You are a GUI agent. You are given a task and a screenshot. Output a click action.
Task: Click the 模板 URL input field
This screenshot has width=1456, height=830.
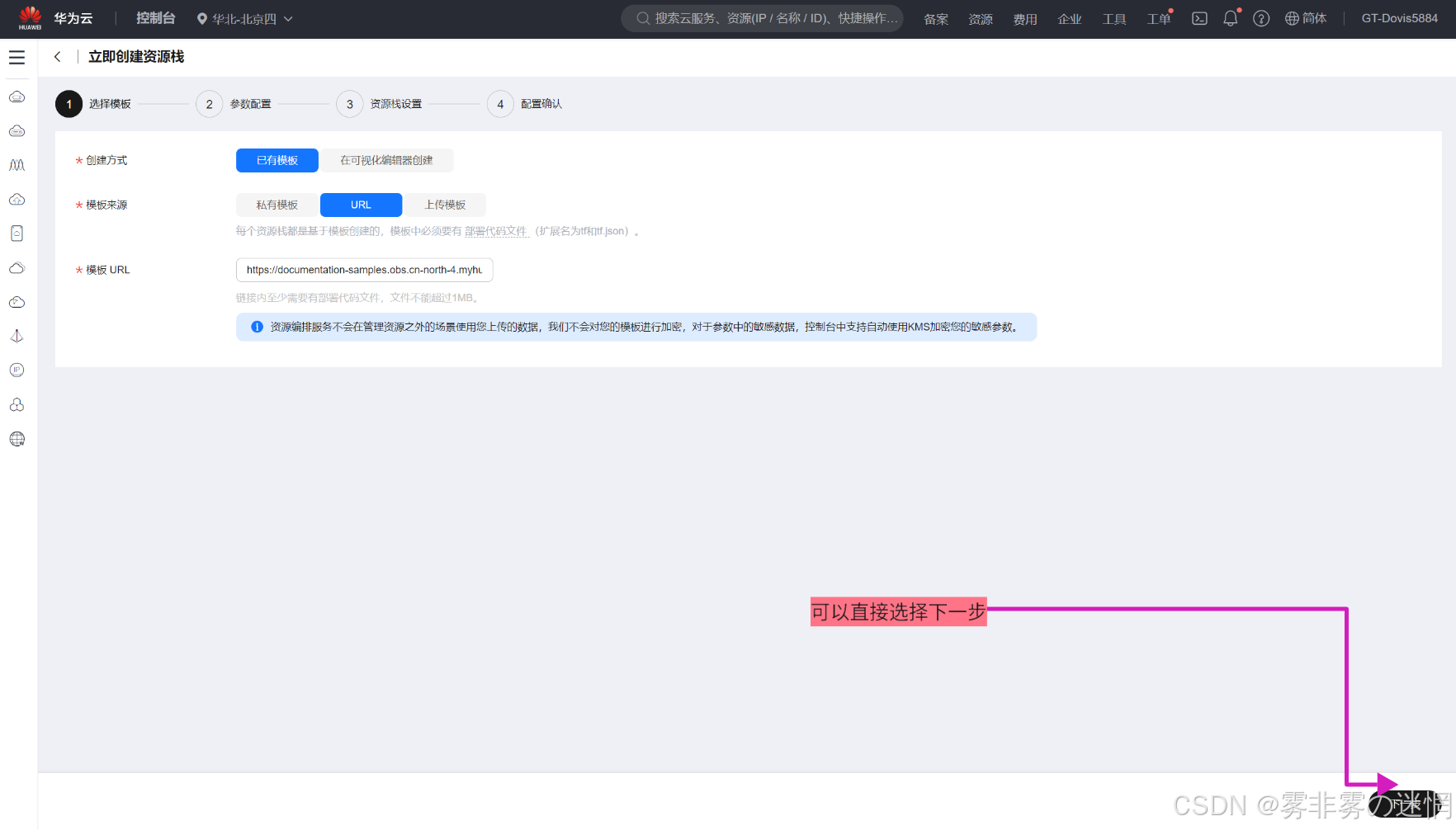364,270
